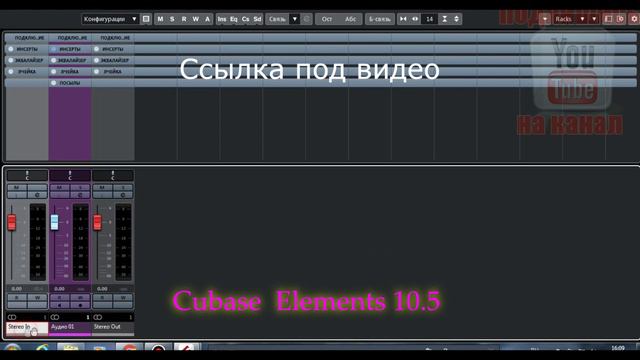Solo the Аудио 01 channel
640x360 pixels.
click(80, 187)
